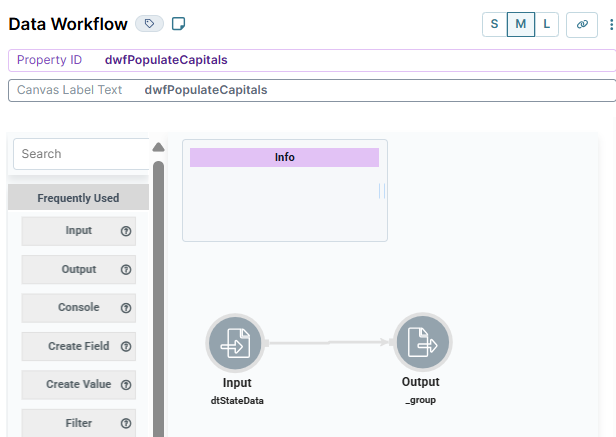The width and height of the screenshot is (616, 437).
Task: Open the vertical three-dot options menu
Action: 611,24
